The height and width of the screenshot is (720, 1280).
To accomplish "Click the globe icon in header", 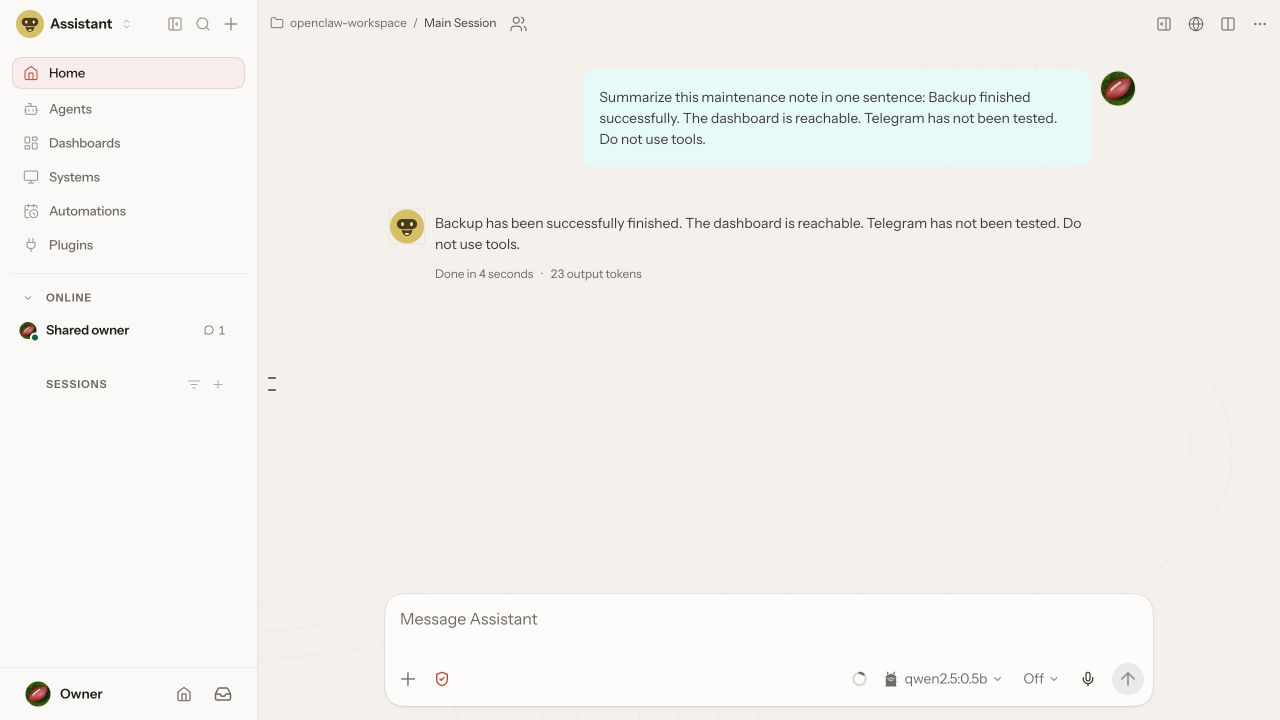I will [1196, 24].
